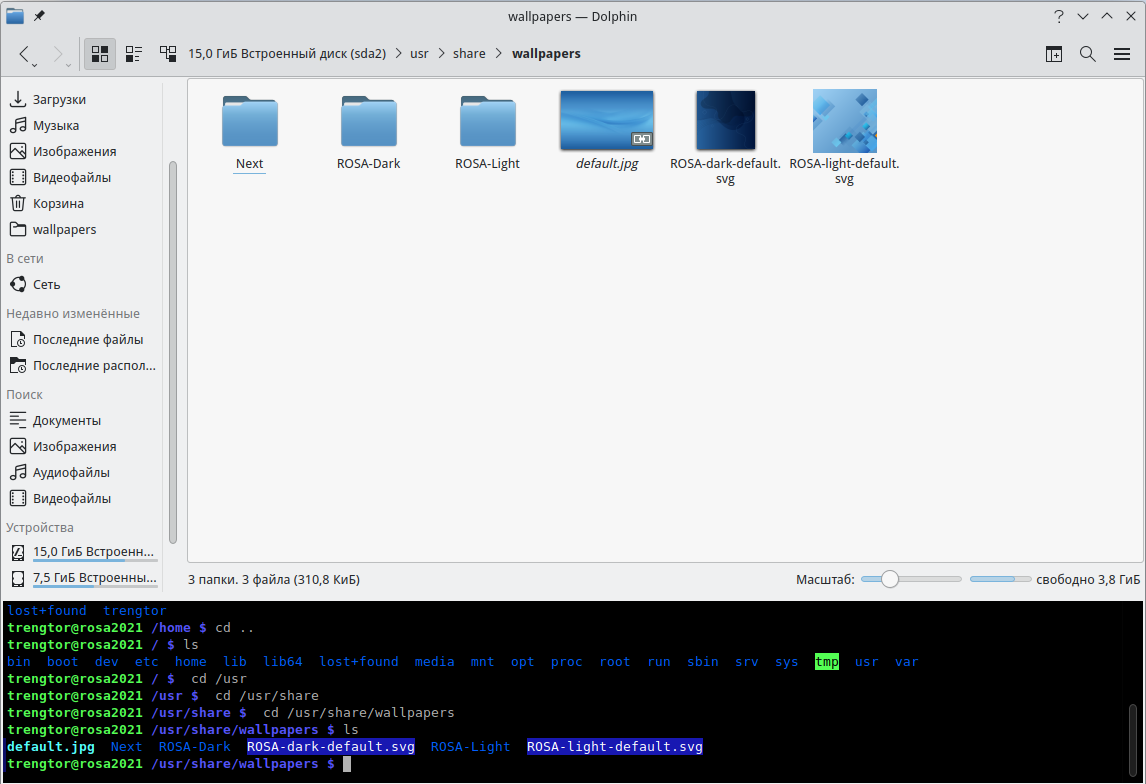1146x784 pixels.
Task: Click the help question mark button
Action: (1058, 16)
